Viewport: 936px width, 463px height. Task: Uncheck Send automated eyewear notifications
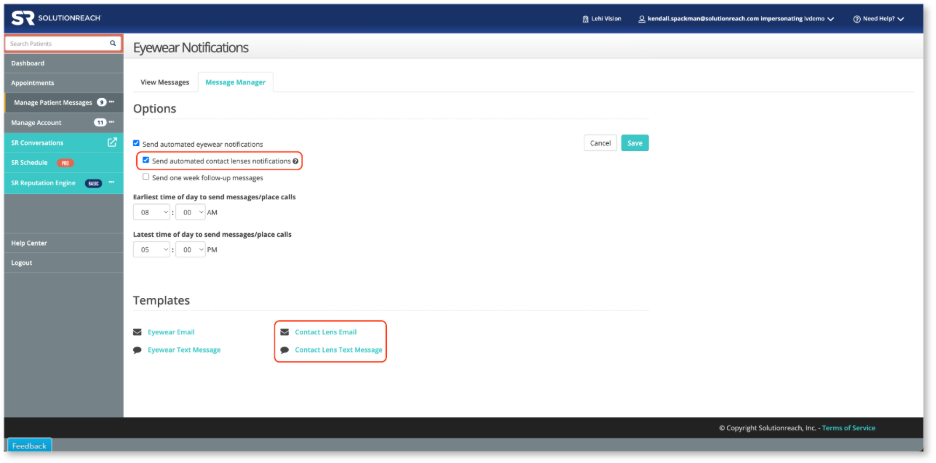coord(137,144)
